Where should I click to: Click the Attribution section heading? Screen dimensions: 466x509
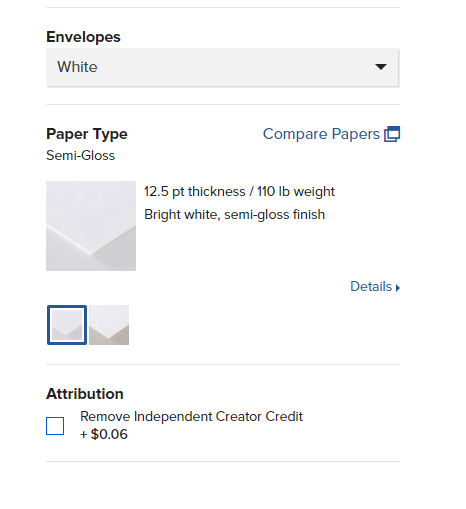pos(85,394)
